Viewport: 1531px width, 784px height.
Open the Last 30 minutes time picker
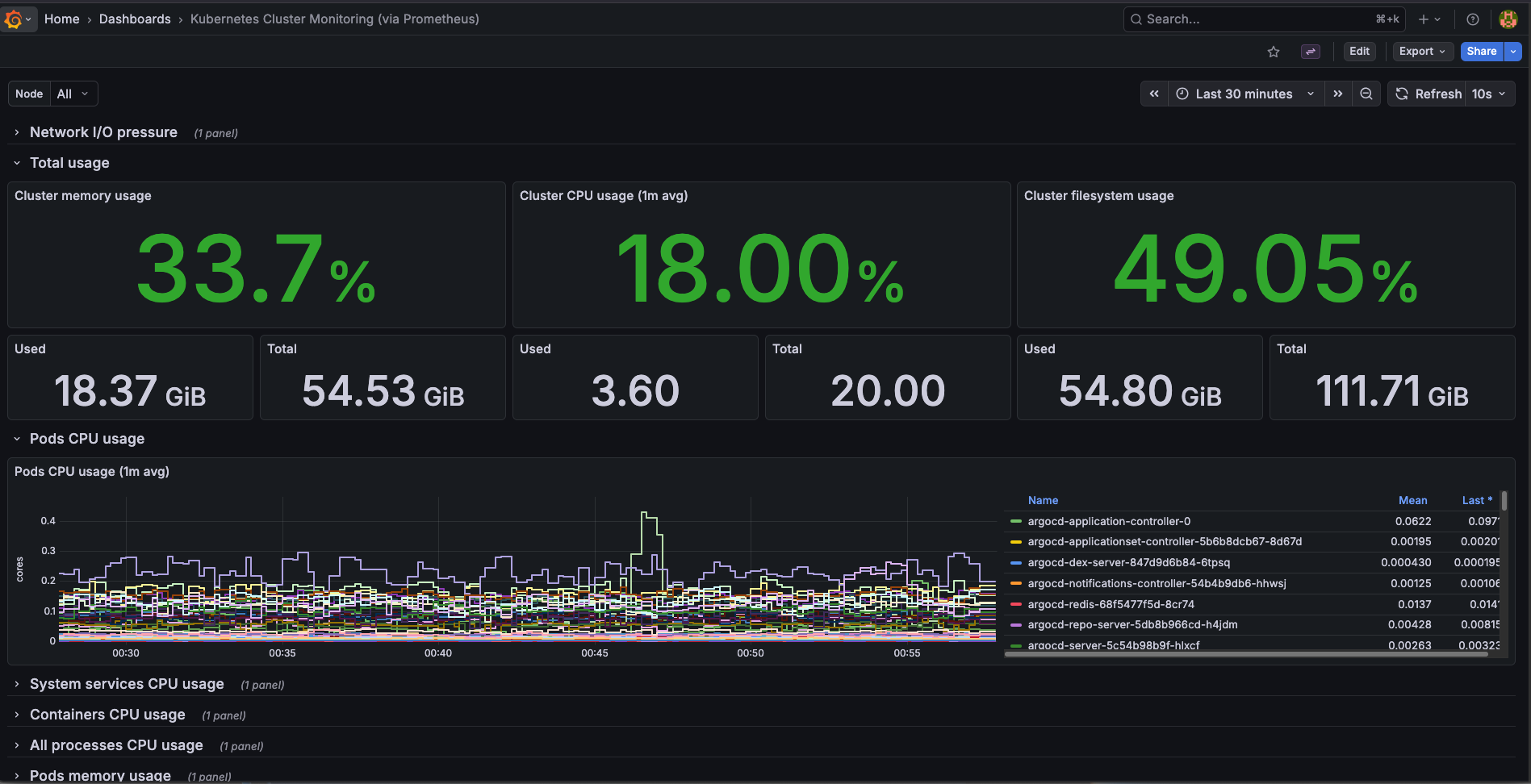click(x=1242, y=94)
